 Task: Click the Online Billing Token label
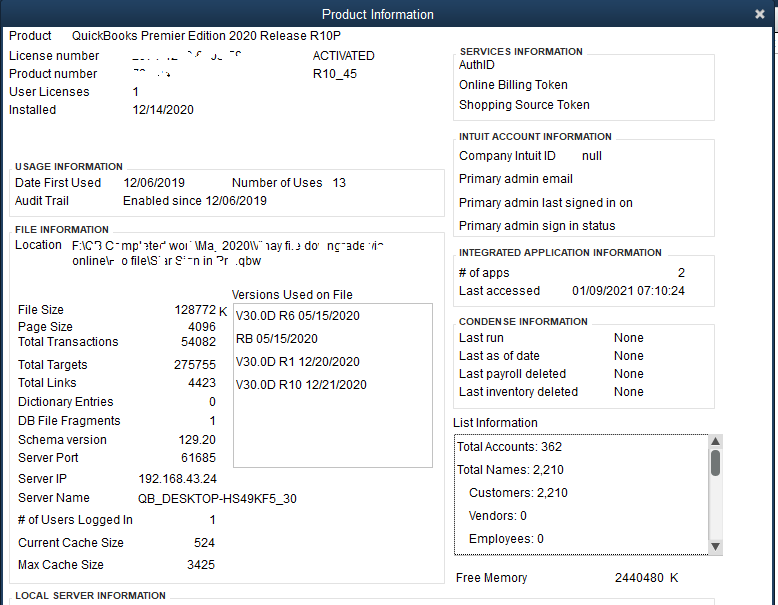[x=513, y=85]
